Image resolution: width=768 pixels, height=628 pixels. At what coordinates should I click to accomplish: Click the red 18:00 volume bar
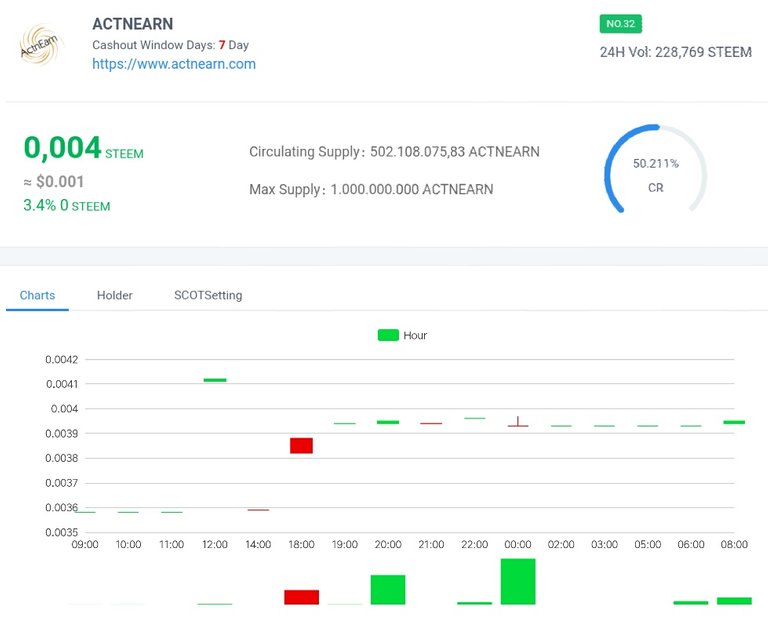(301, 597)
